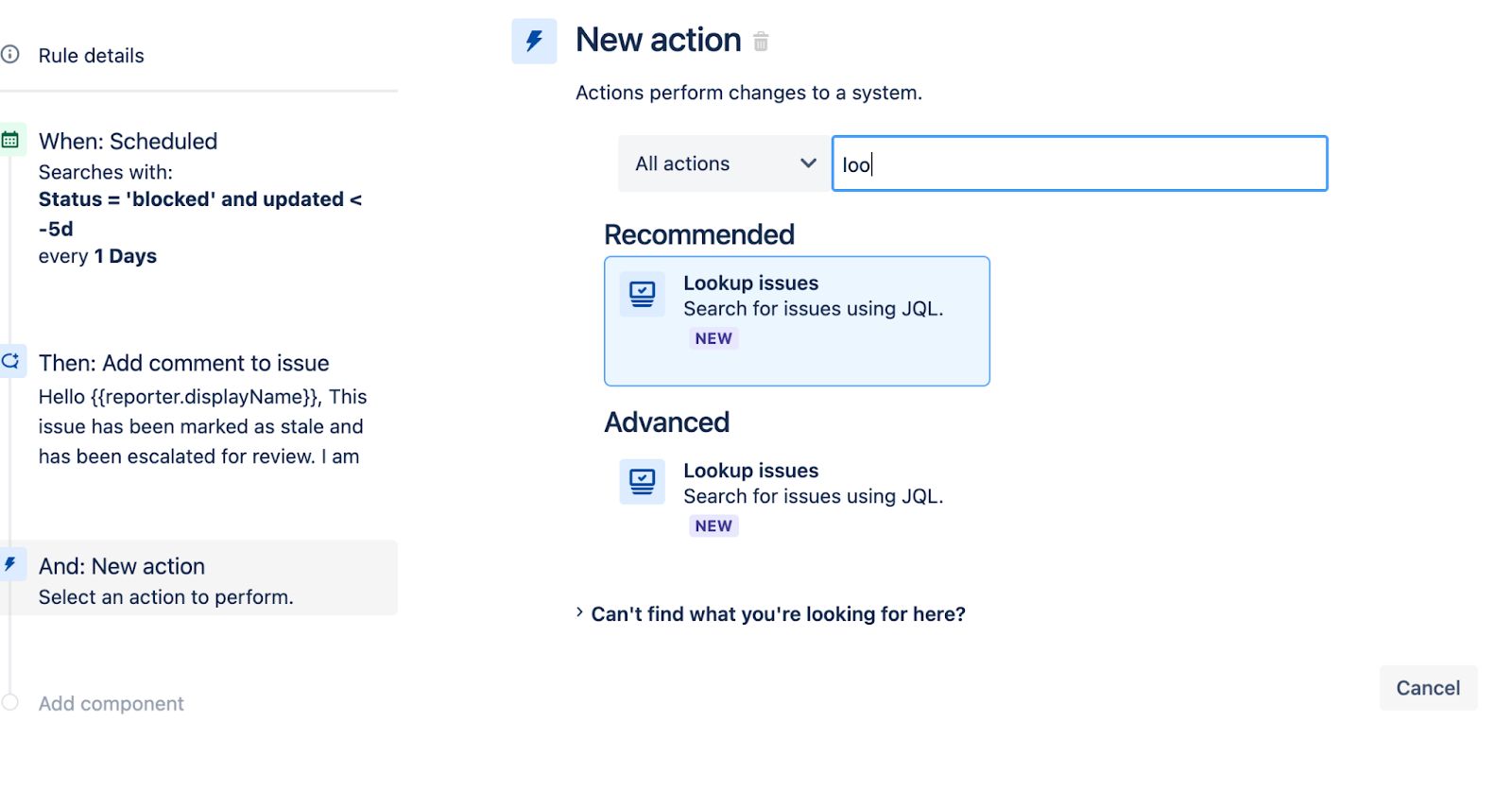
Task: Delete New action using the trash icon
Action: coord(762,42)
